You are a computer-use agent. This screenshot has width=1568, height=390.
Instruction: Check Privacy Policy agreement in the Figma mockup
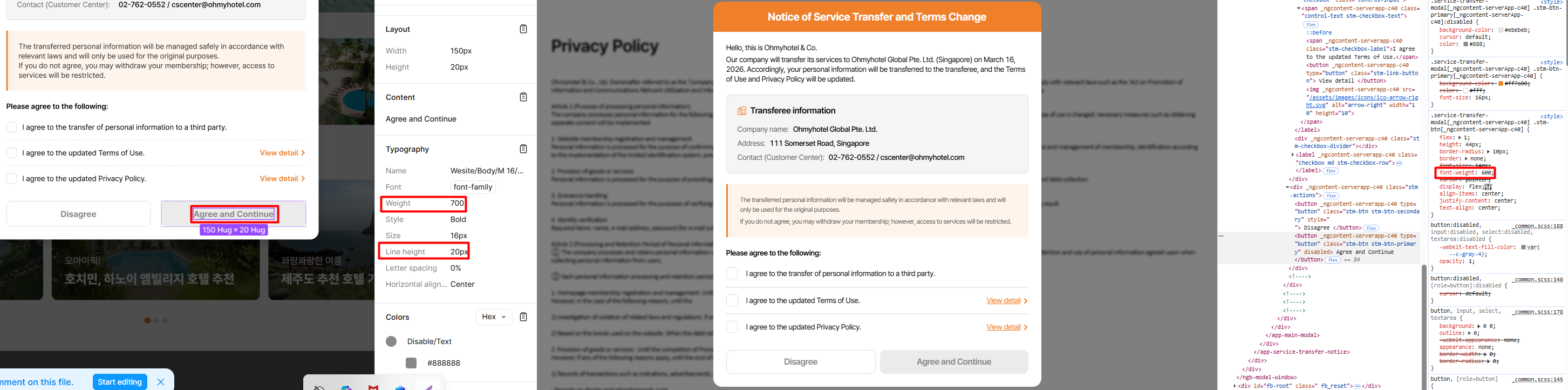11,179
